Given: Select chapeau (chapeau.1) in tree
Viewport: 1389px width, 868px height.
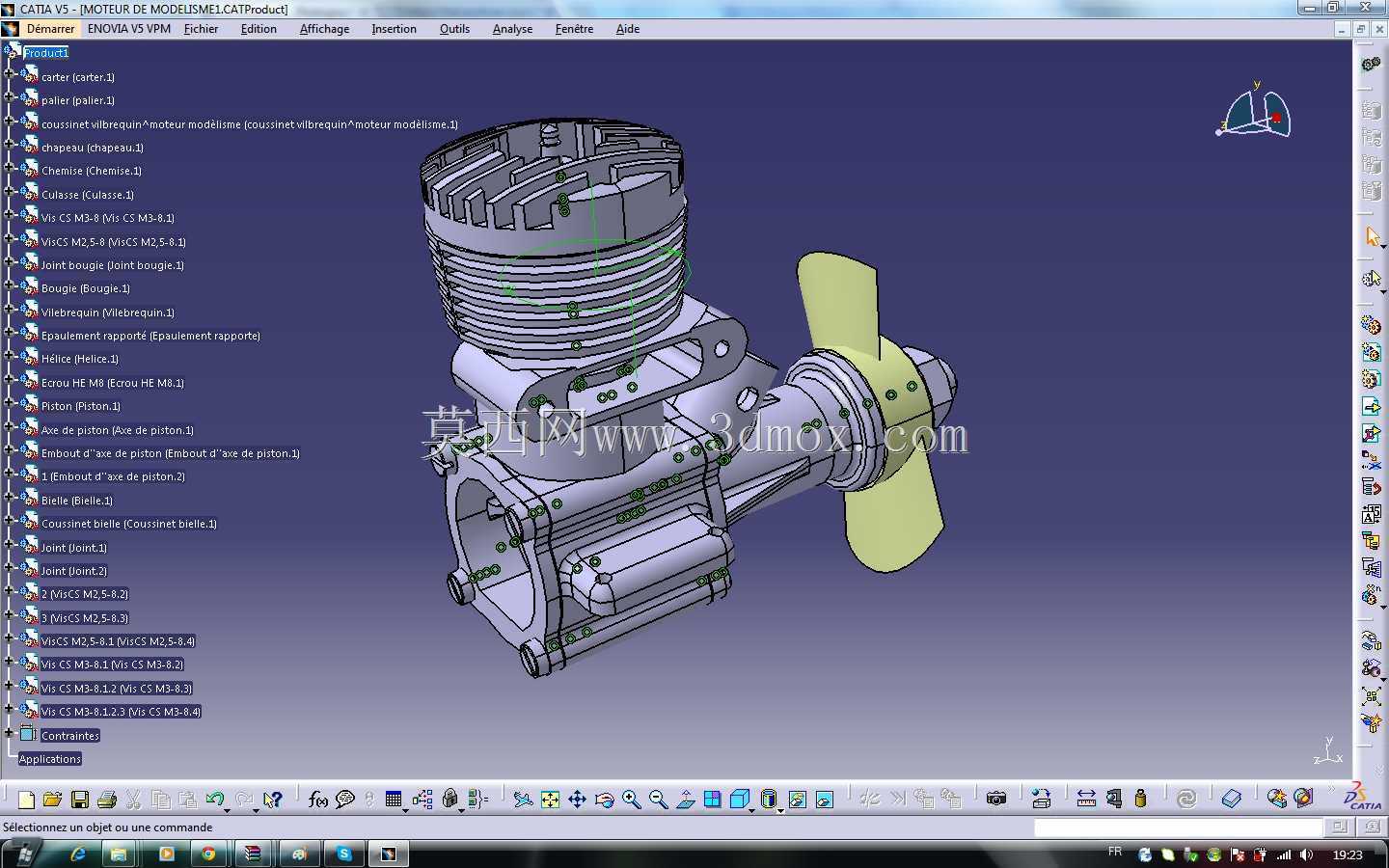Looking at the screenshot, I should click(x=93, y=148).
